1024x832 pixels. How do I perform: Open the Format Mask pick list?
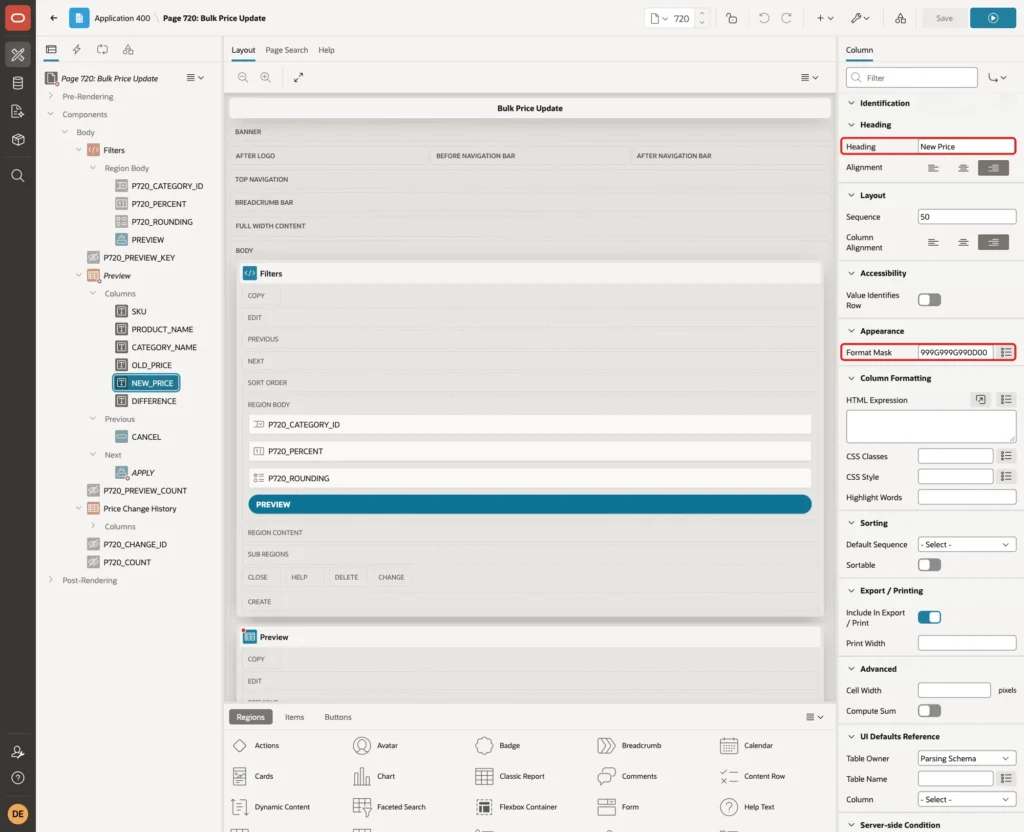coord(1006,353)
